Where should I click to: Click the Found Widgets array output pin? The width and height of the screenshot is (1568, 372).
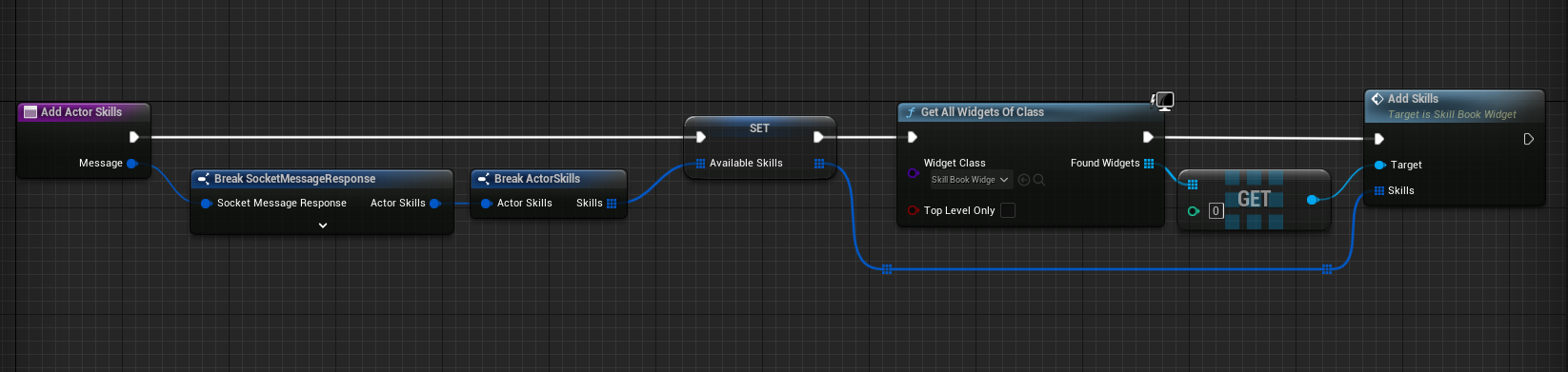click(x=1149, y=164)
